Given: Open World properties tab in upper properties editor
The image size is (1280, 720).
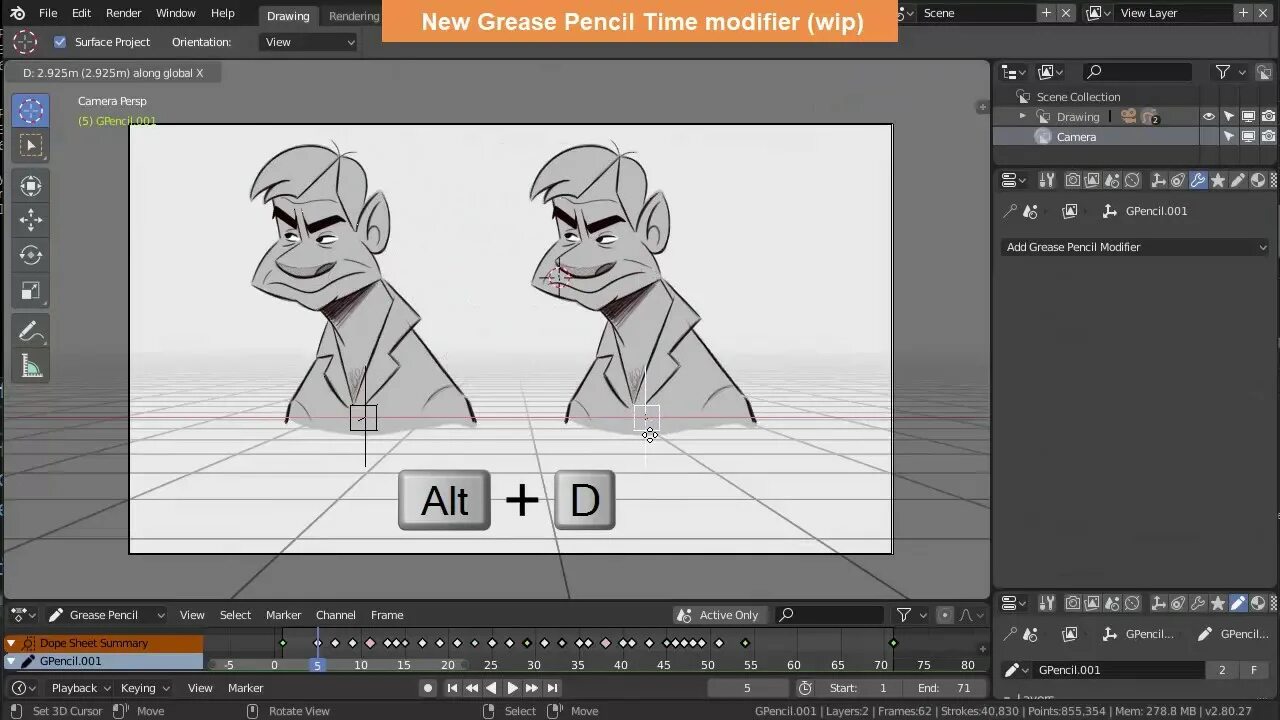Looking at the screenshot, I should tap(1132, 180).
